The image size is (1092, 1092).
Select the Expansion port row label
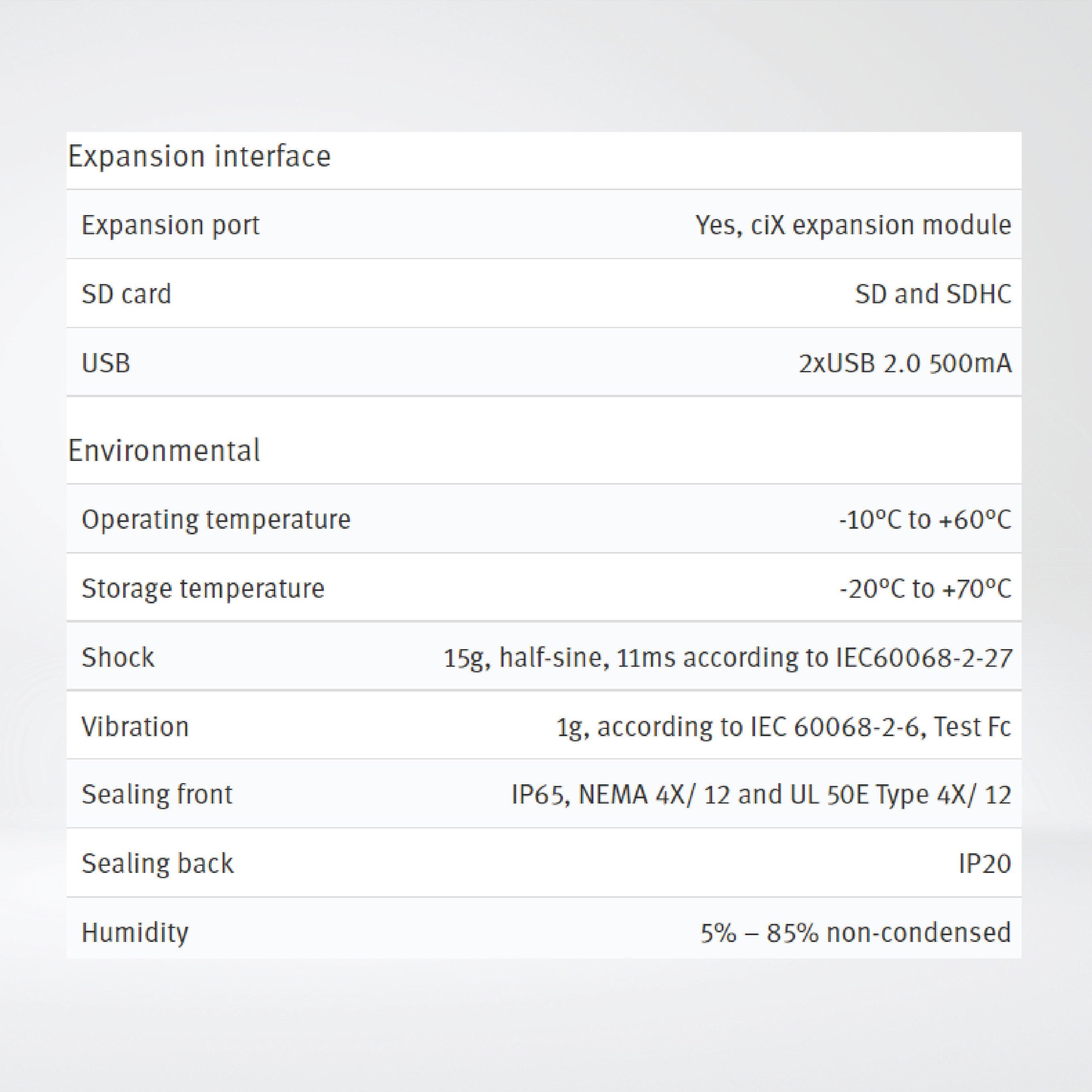170,225
